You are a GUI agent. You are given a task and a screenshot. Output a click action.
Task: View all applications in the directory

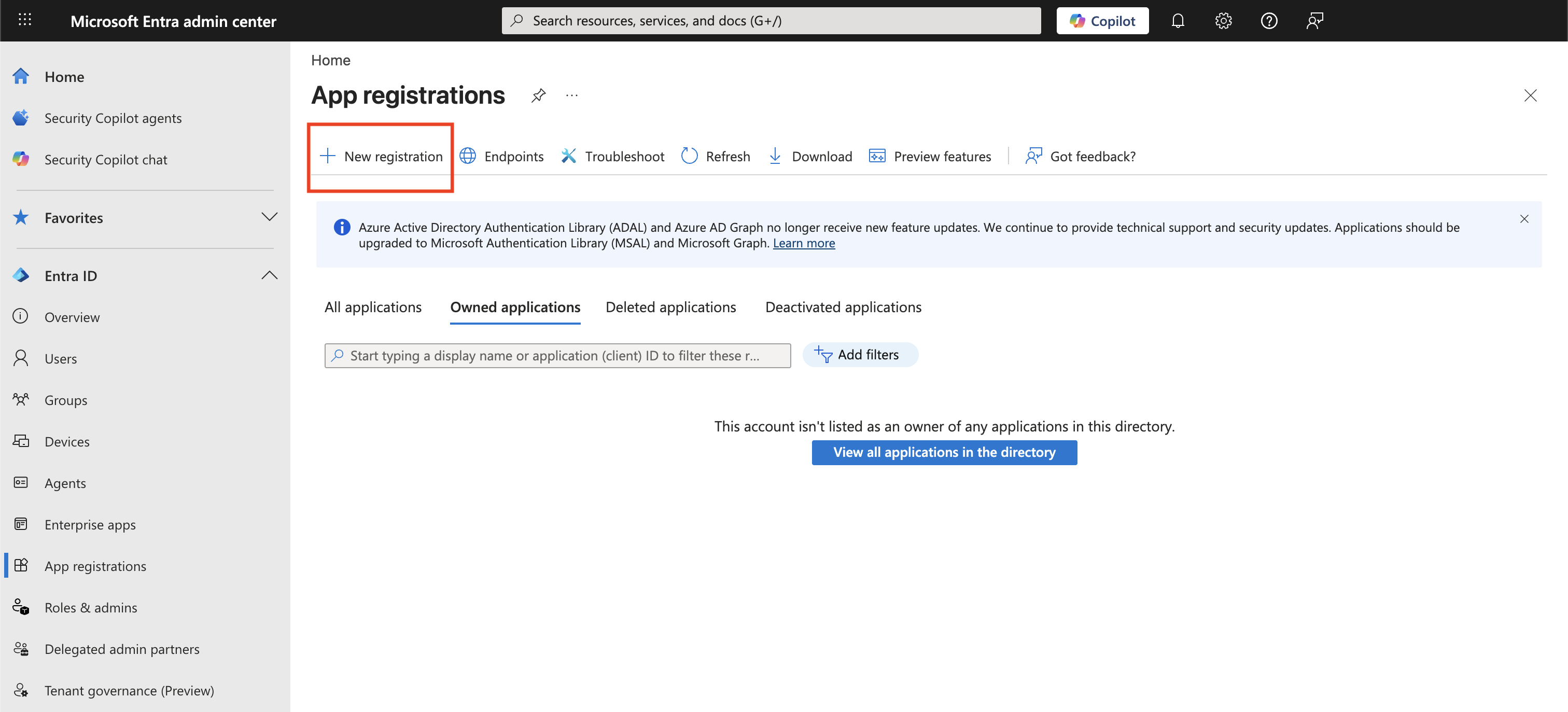[944, 452]
